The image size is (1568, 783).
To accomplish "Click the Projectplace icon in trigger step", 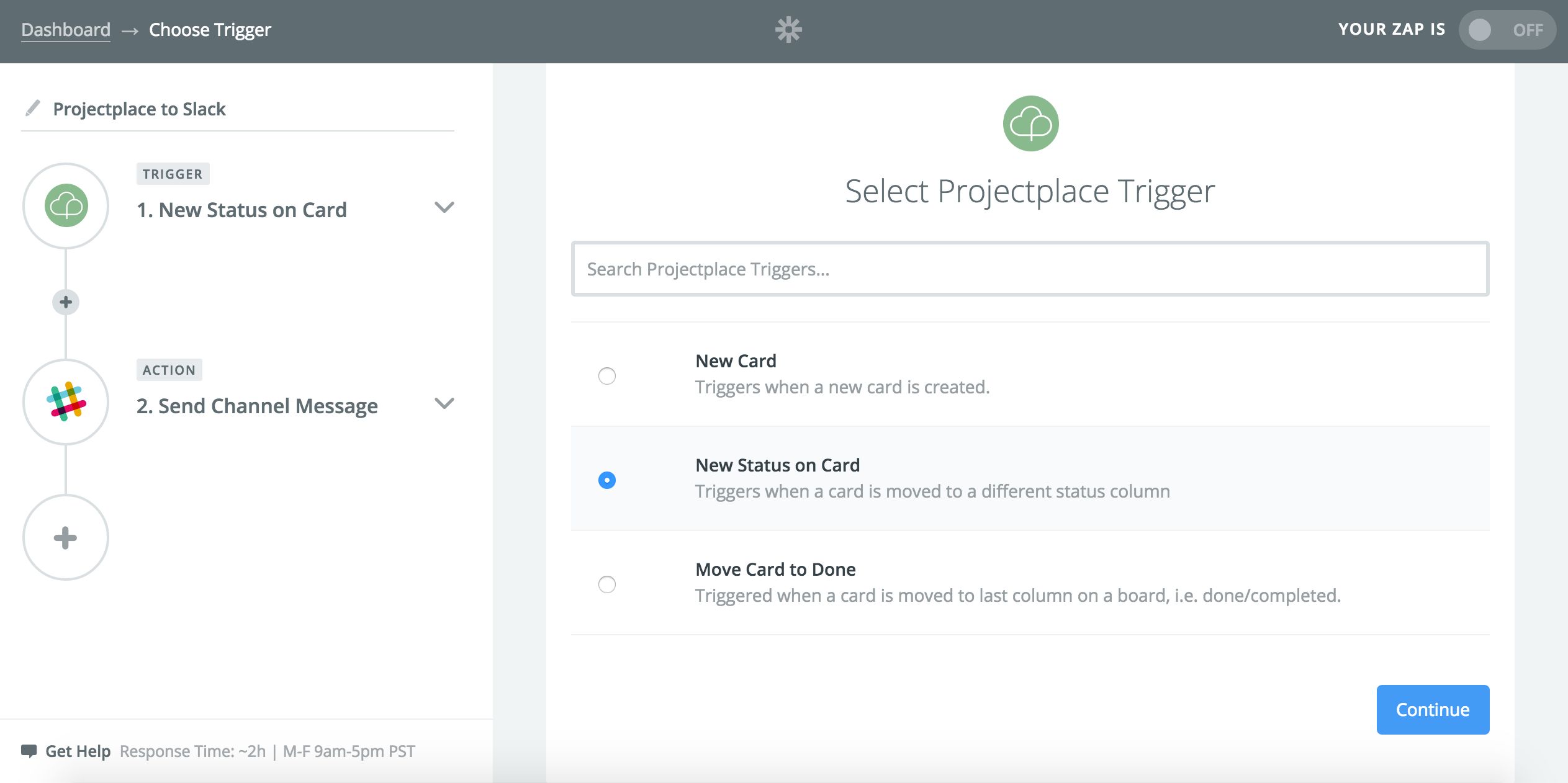I will click(66, 206).
